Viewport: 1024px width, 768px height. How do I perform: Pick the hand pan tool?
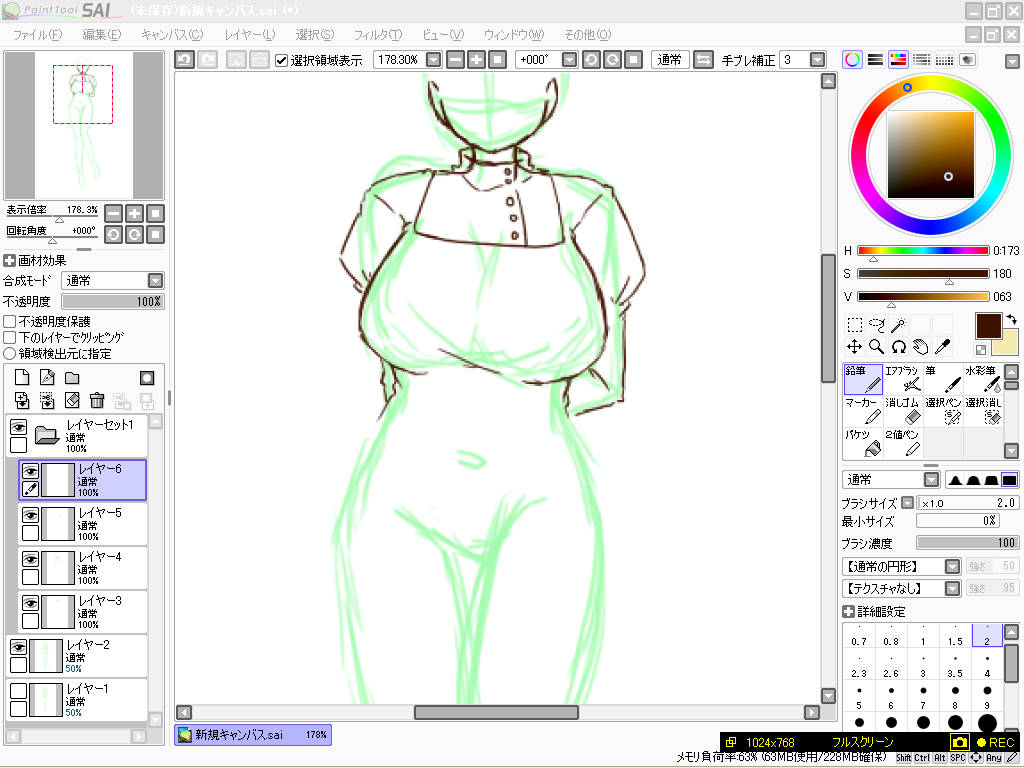[x=920, y=347]
